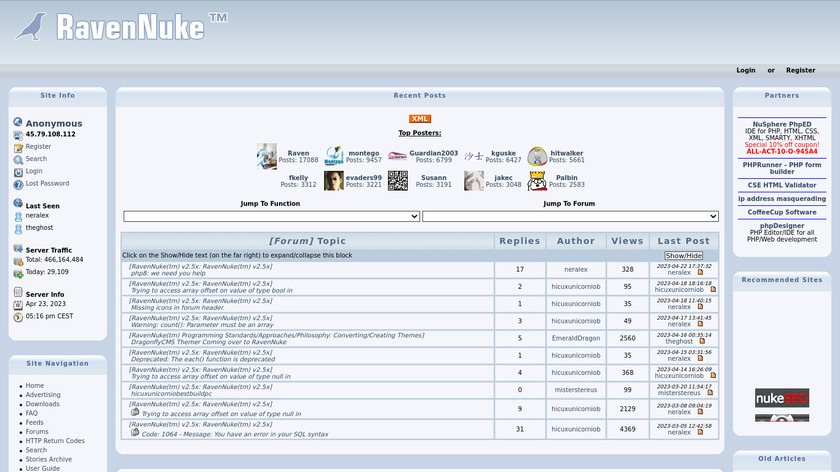Click Susann's QR code avatar
This screenshot has width=840, height=472.
pos(398,181)
